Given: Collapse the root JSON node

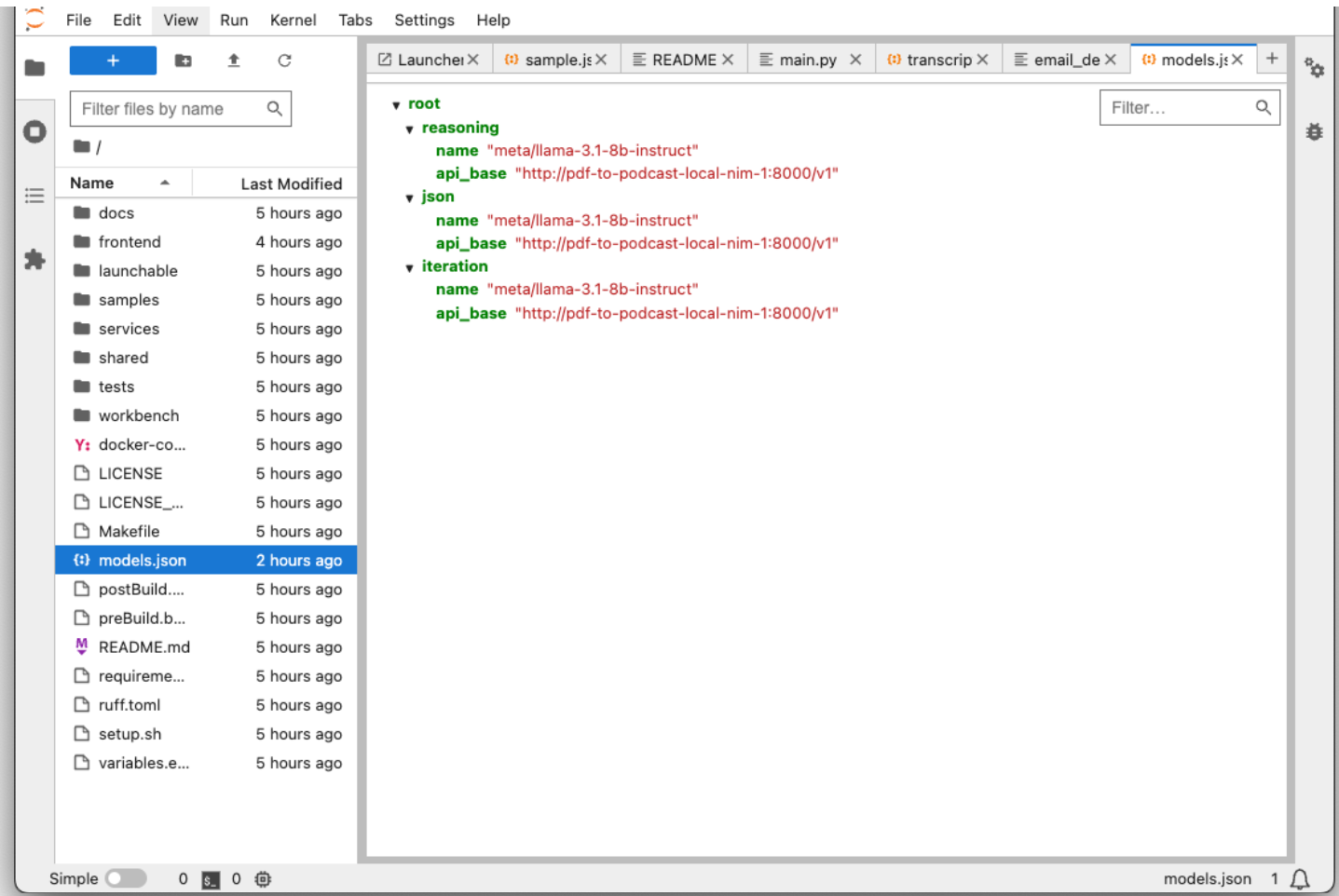Looking at the screenshot, I should [396, 105].
